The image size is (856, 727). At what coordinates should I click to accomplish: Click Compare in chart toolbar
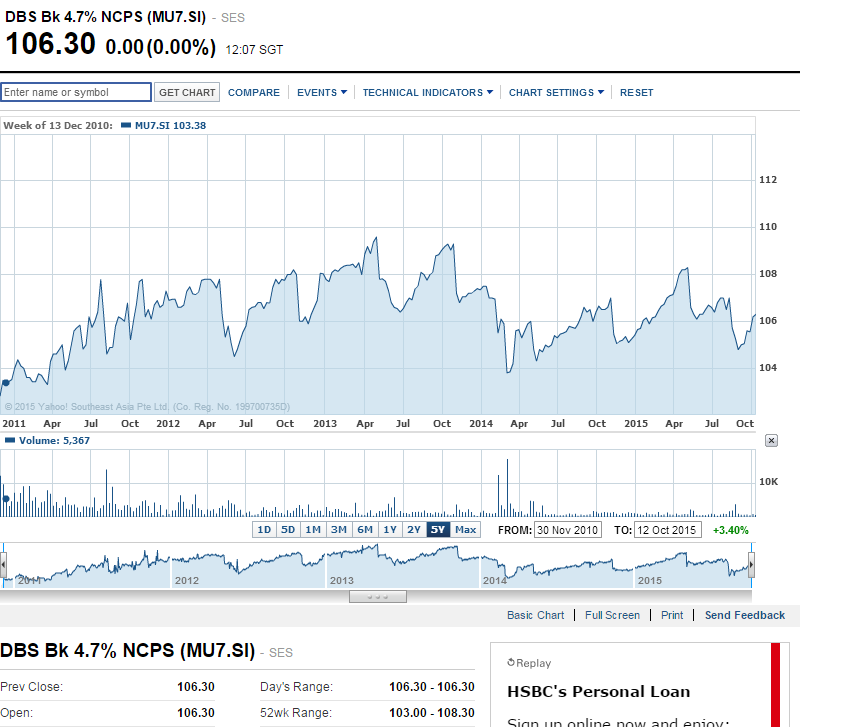(x=254, y=93)
